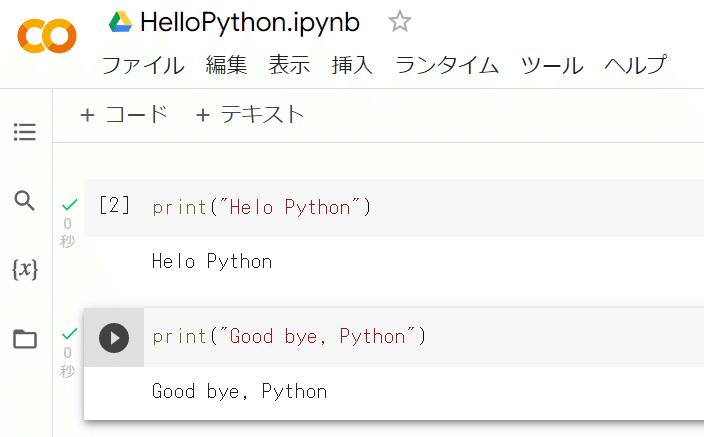Open the 編集 menu
This screenshot has height=437, width=704.
(226, 66)
